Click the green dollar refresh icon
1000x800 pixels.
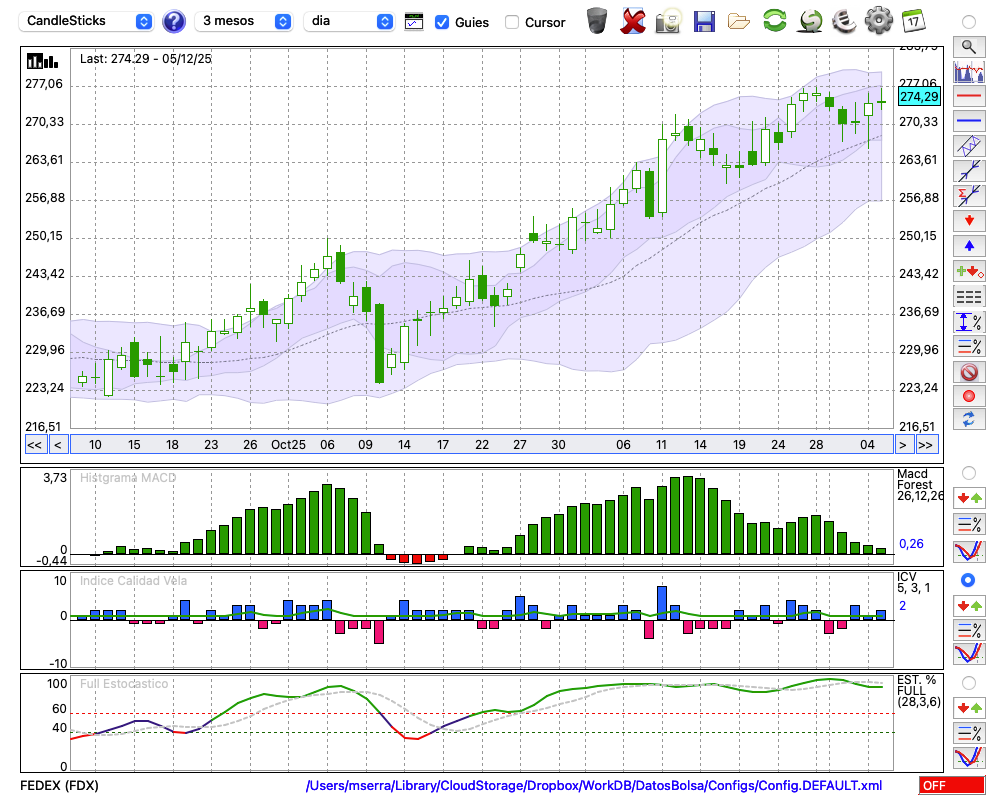pyautogui.click(x=810, y=20)
